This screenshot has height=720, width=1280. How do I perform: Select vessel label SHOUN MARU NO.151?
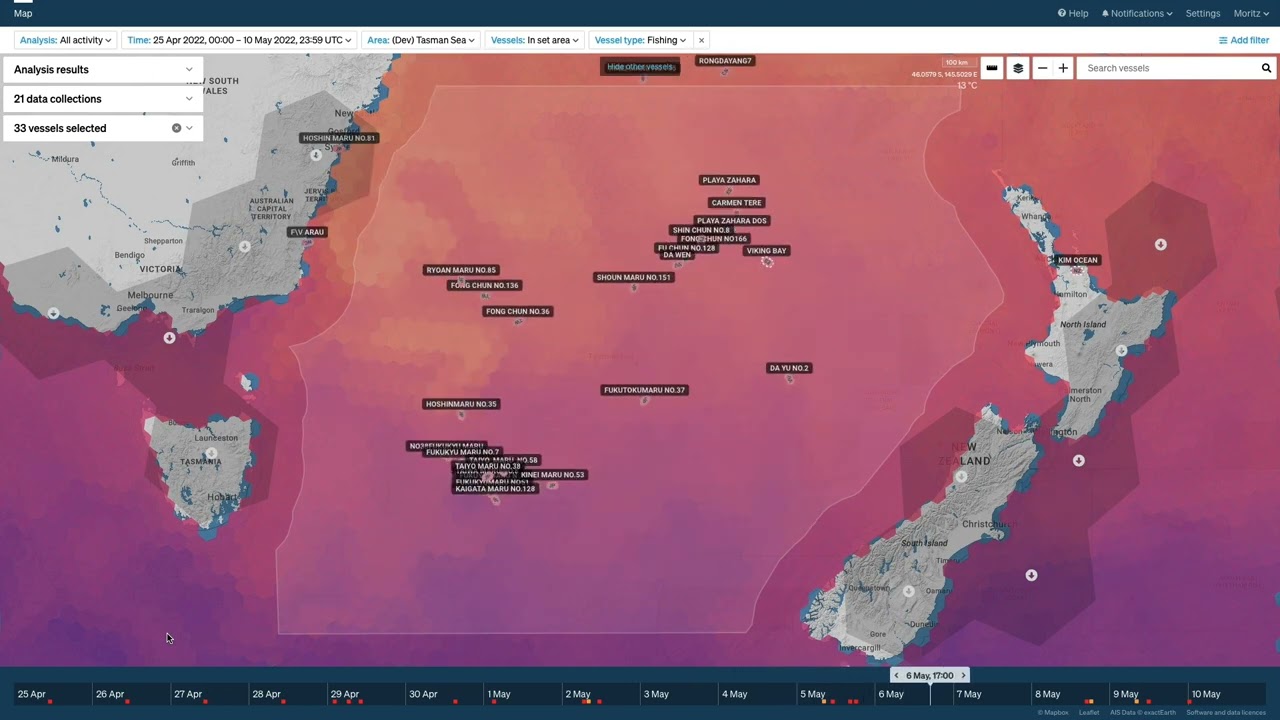pos(634,277)
